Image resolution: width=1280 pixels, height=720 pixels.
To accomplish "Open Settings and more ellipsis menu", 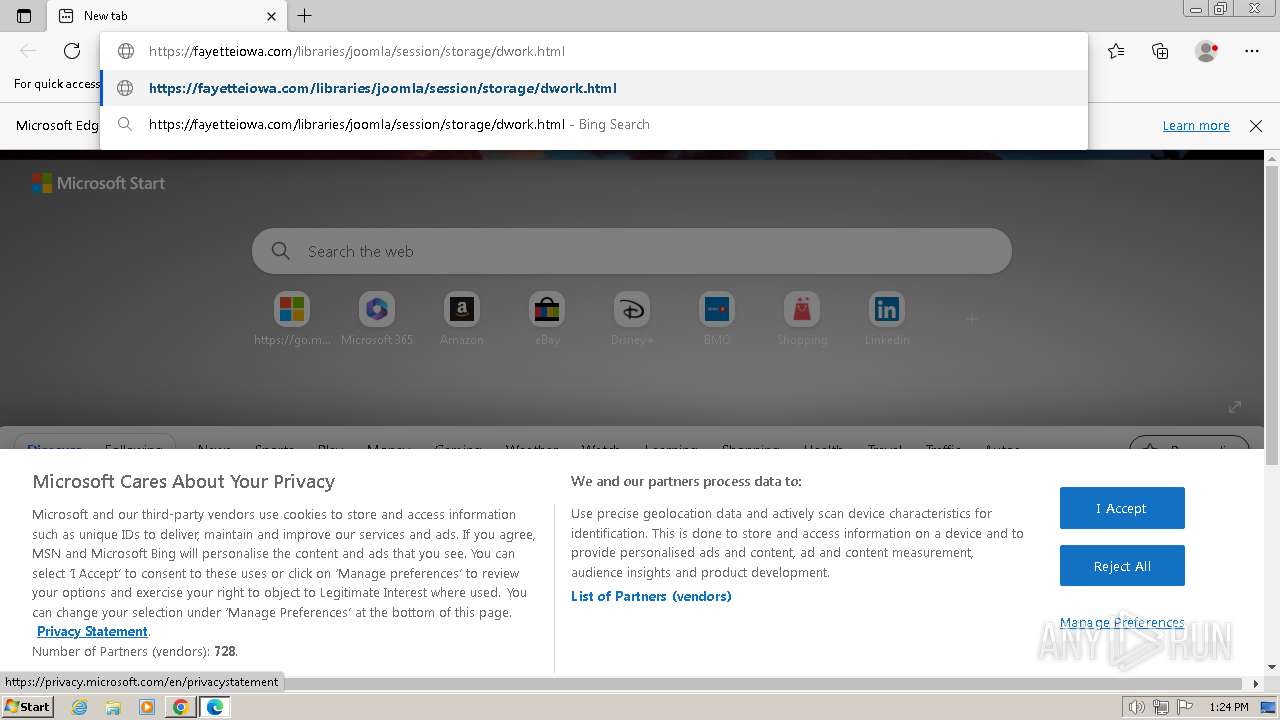I will pyautogui.click(x=1252, y=51).
